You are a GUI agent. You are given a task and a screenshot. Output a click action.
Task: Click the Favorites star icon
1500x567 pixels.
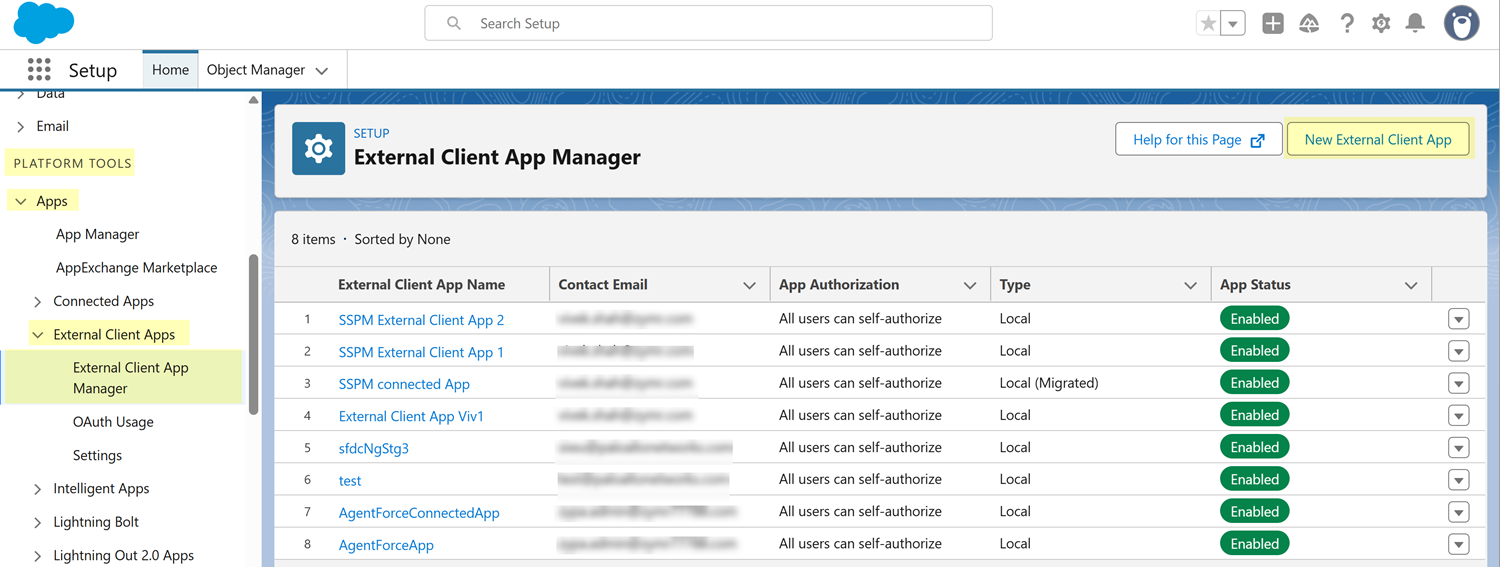1208,24
